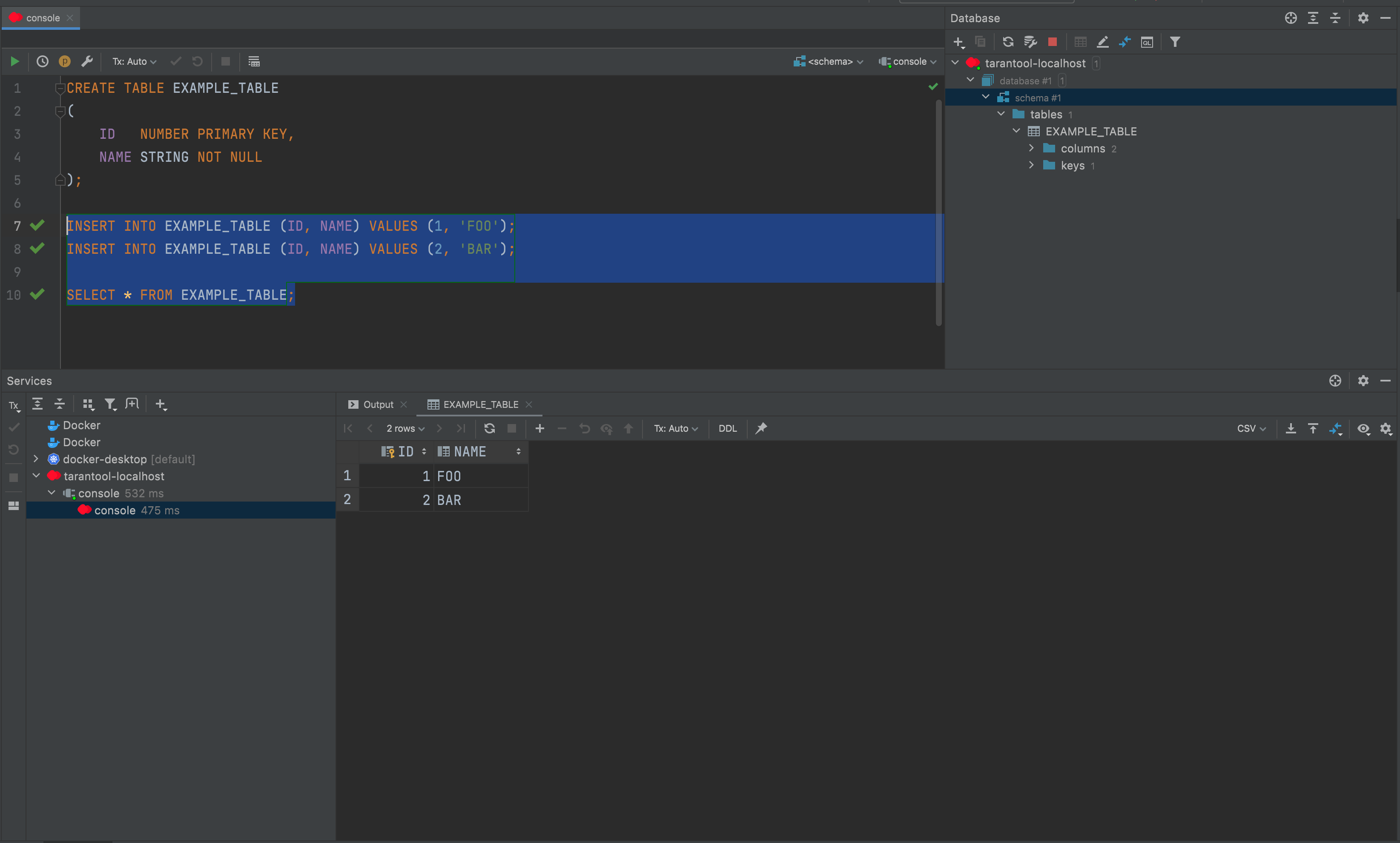Click the red stop icon in Database toolbar
The height and width of the screenshot is (843, 1400).
pyautogui.click(x=1053, y=42)
